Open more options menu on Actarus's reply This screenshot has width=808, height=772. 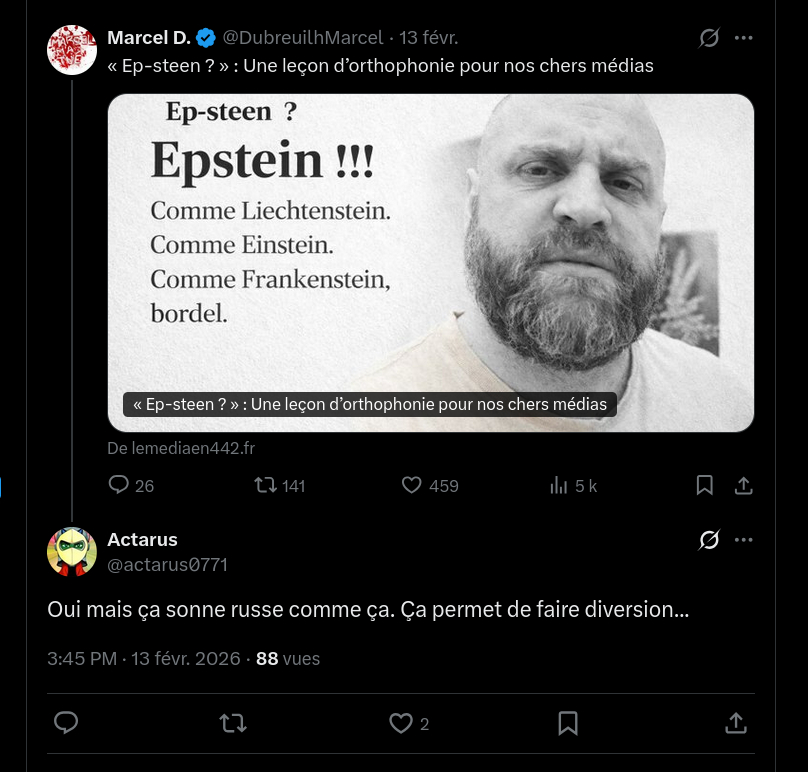743,540
